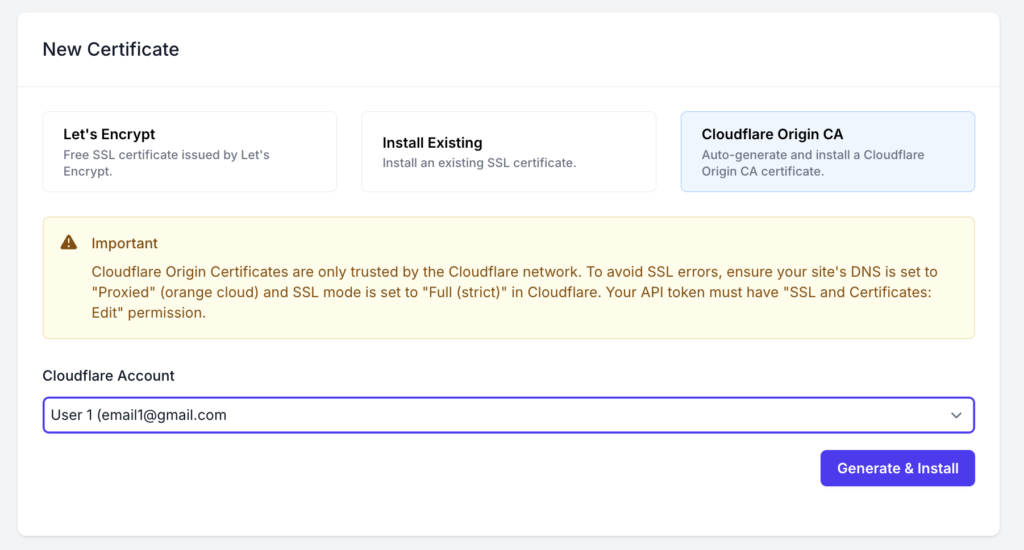Open the Cloudflare Account select box
Image resolution: width=1024 pixels, height=550 pixels.
508,415
